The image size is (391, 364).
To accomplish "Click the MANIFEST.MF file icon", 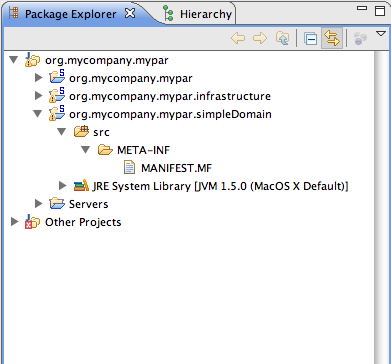I will [x=129, y=168].
